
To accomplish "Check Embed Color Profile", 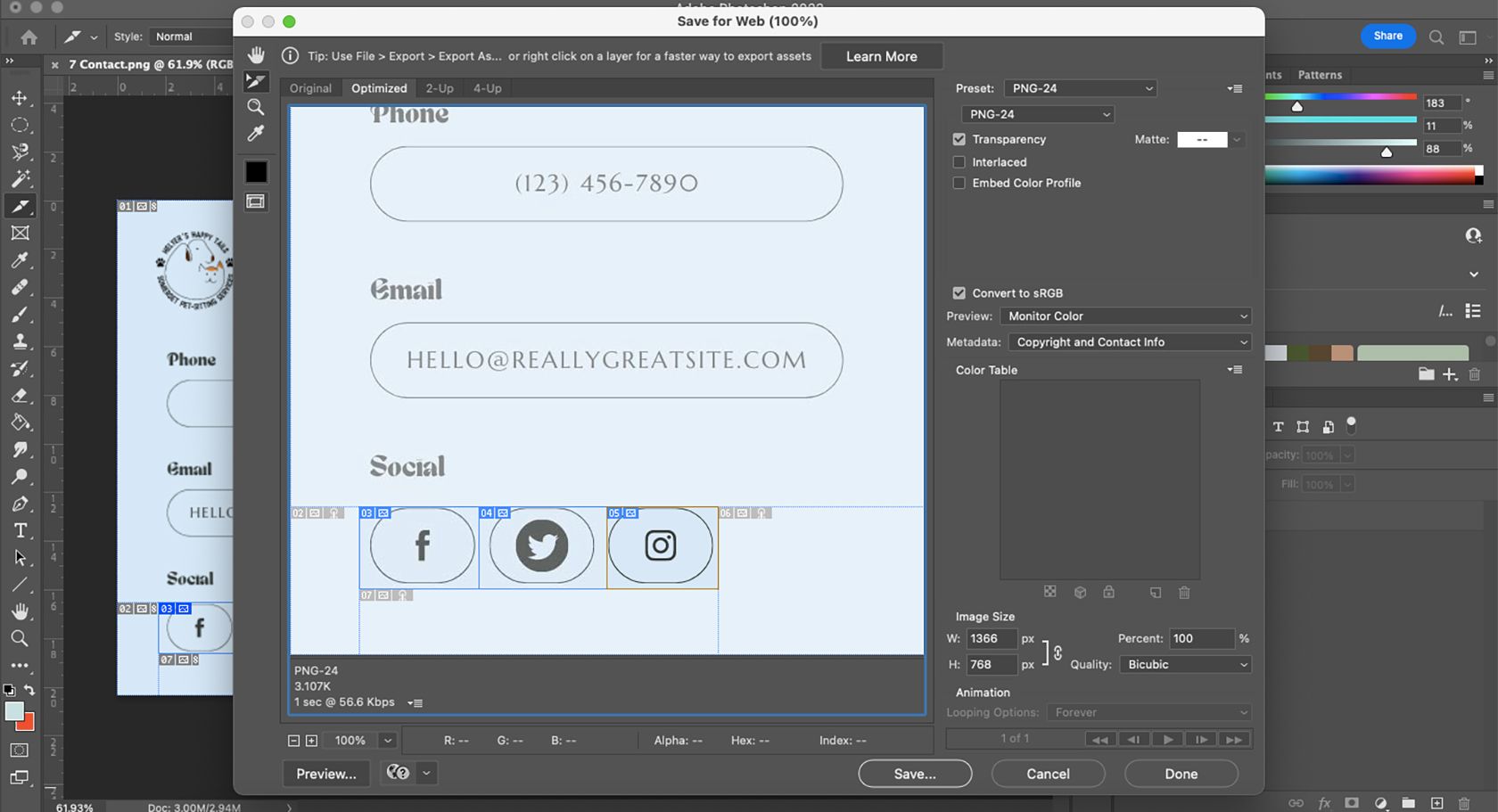I will tap(959, 183).
